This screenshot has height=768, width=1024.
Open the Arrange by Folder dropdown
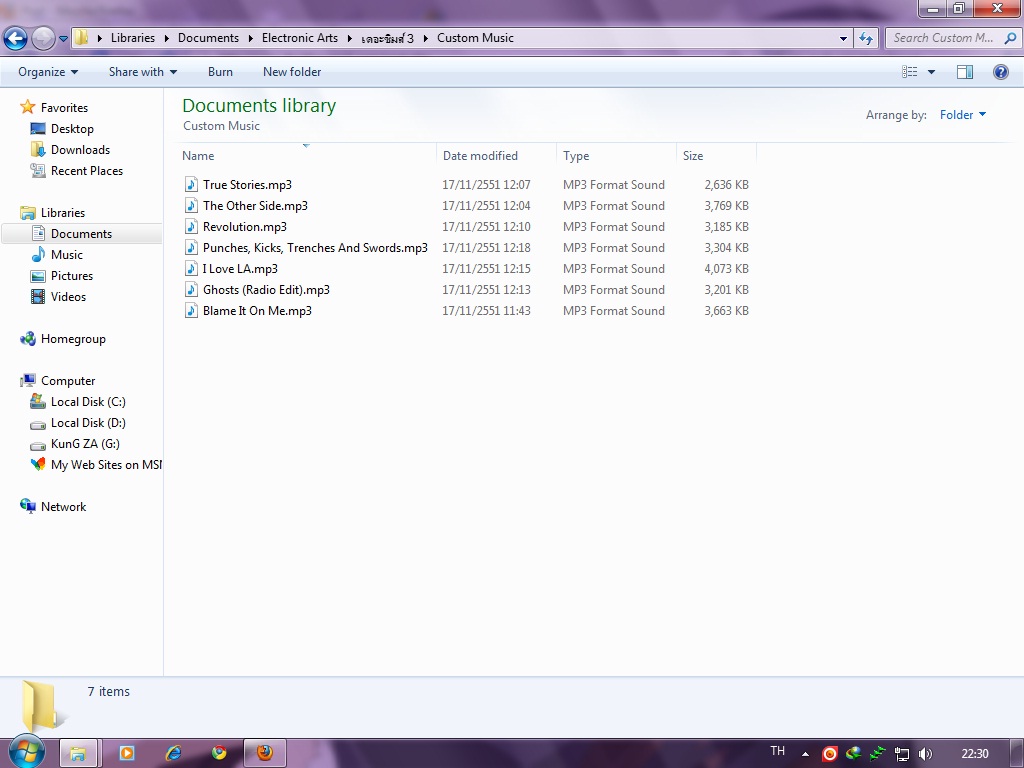[963, 115]
